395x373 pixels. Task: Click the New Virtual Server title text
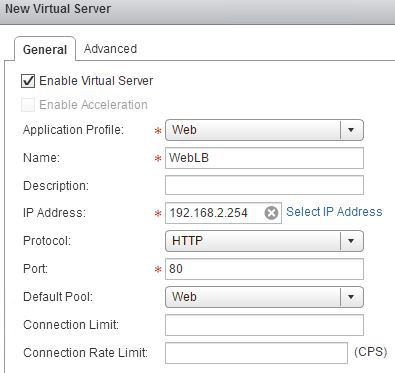(x=58, y=9)
